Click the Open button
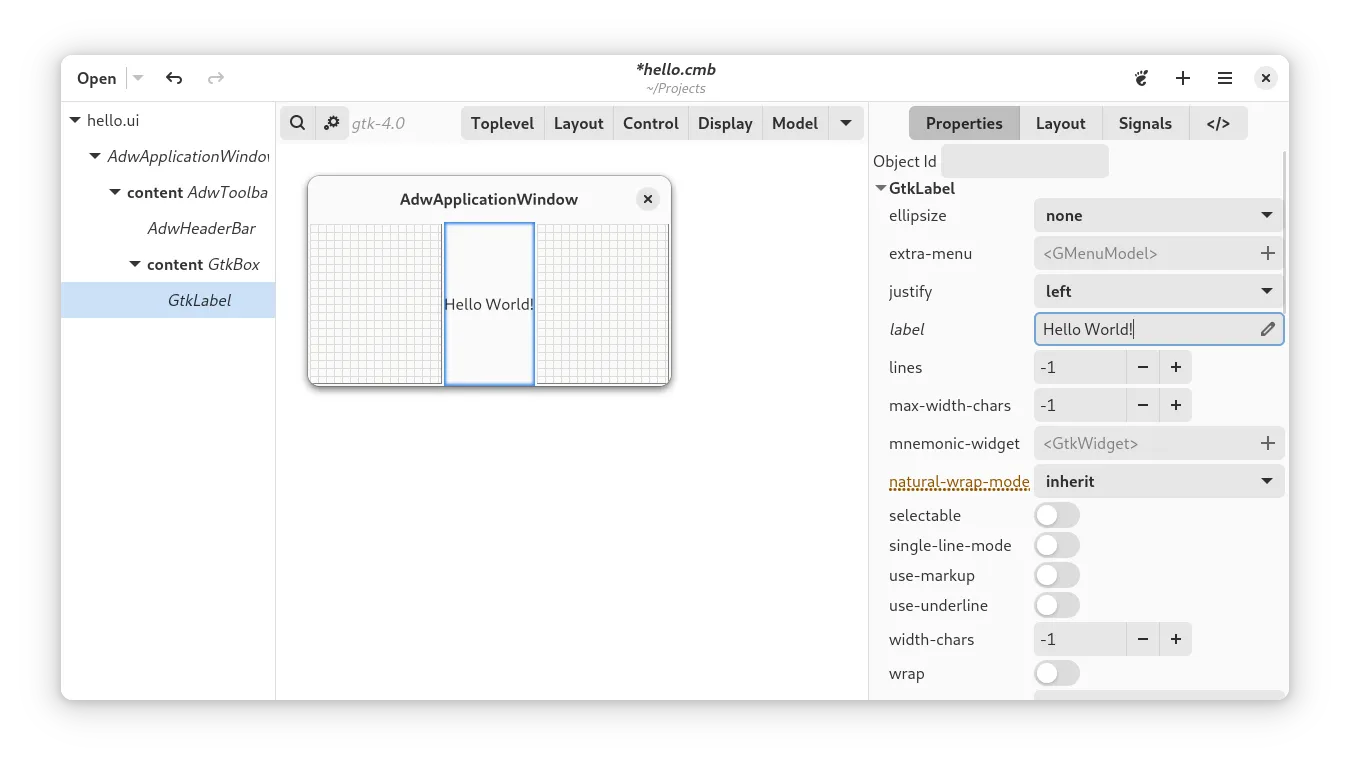1350x767 pixels. click(97, 78)
